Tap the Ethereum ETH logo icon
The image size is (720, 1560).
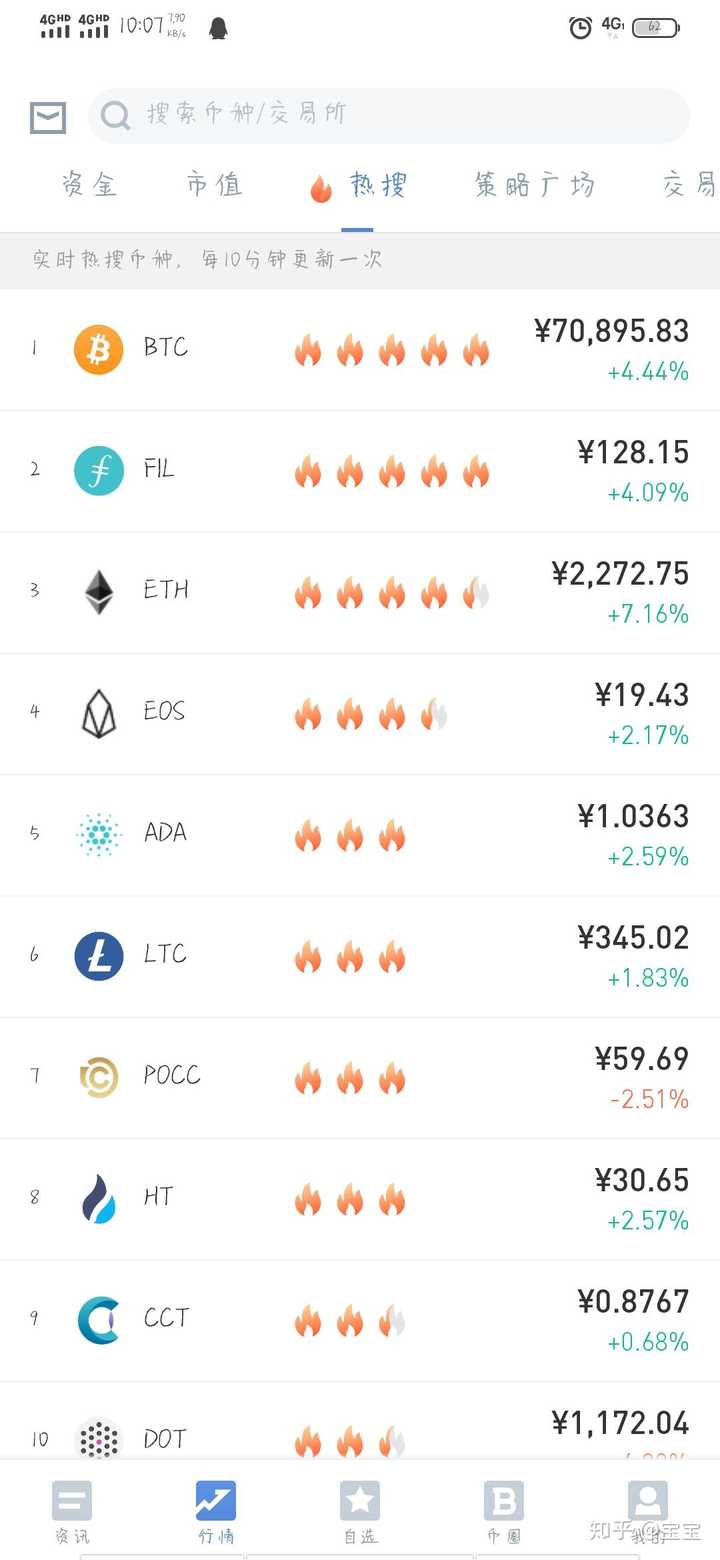tap(99, 592)
